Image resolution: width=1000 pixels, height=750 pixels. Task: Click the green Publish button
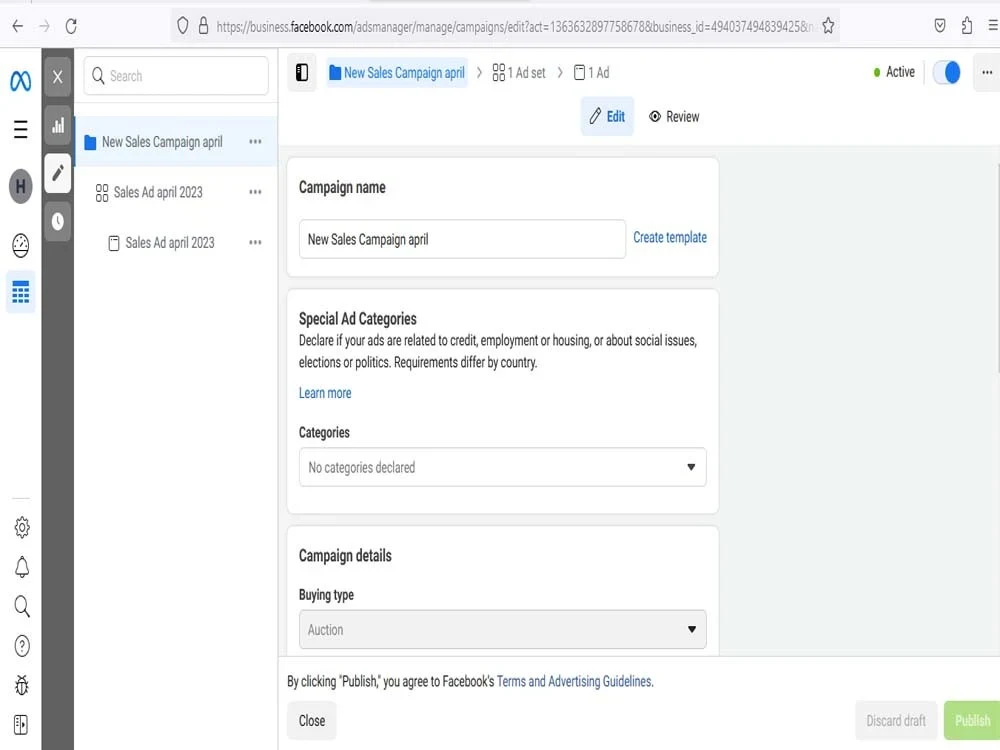click(971, 721)
